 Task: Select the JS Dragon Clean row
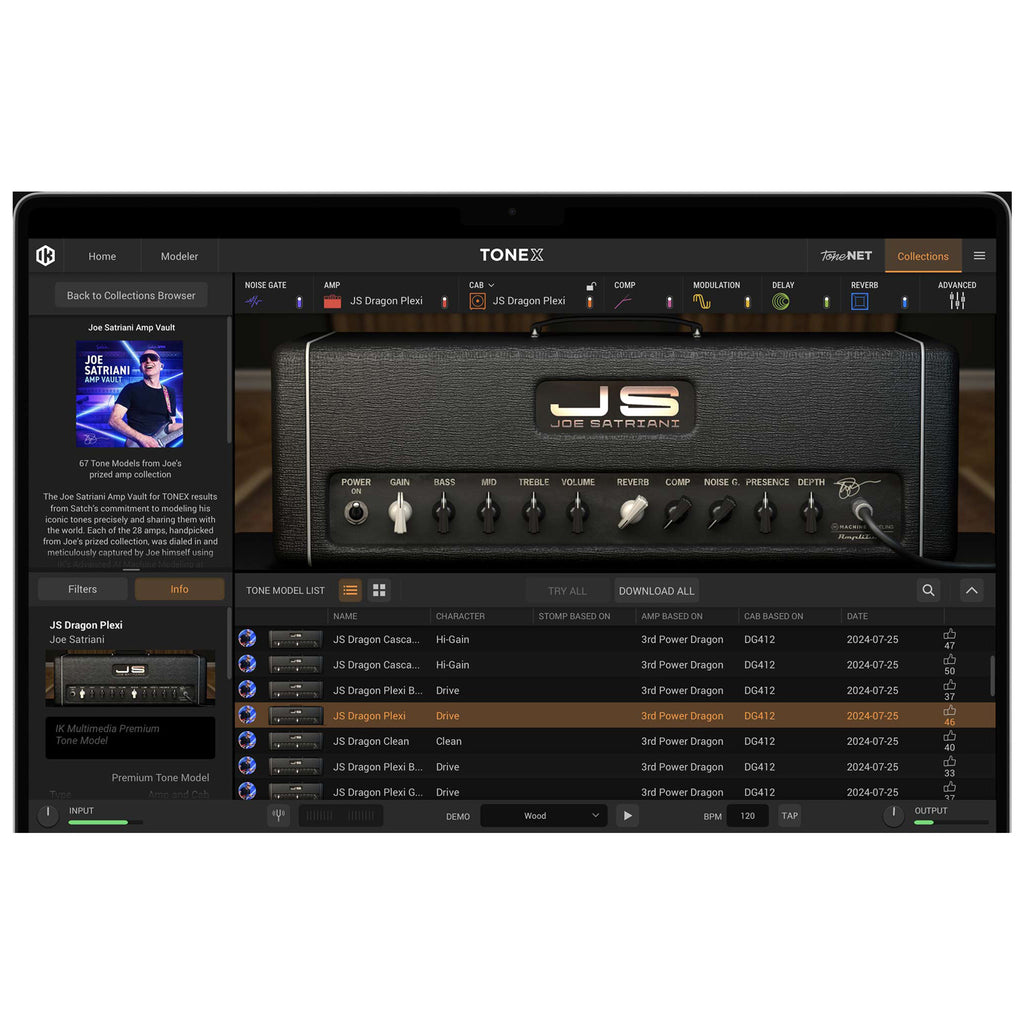point(615,741)
